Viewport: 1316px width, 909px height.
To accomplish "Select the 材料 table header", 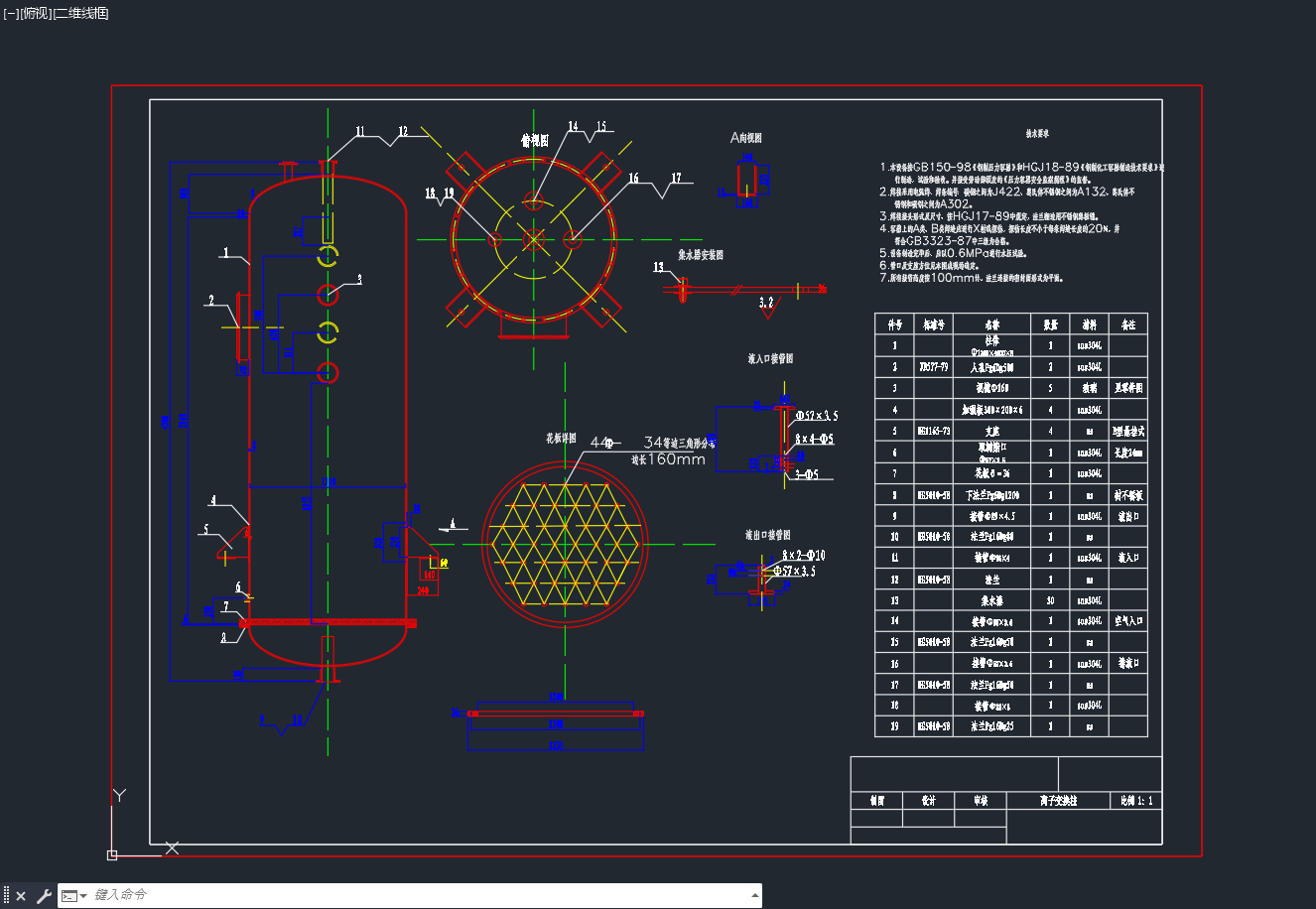I will point(1089,325).
